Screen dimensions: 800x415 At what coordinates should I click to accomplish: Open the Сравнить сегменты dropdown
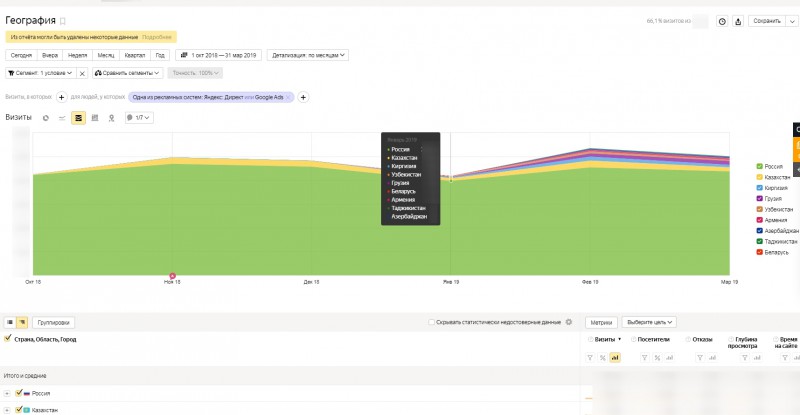coord(128,73)
